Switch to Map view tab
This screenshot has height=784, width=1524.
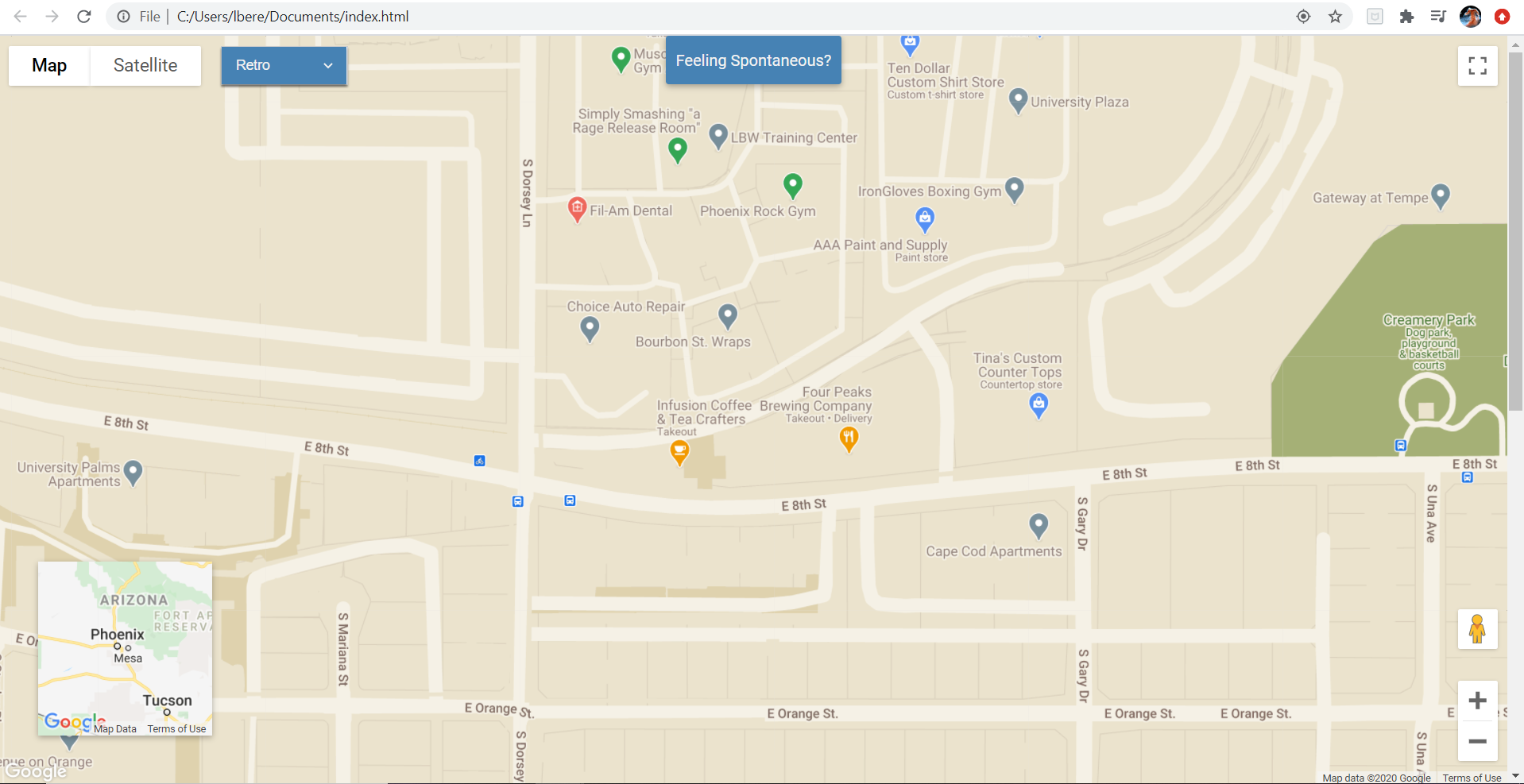pos(49,66)
